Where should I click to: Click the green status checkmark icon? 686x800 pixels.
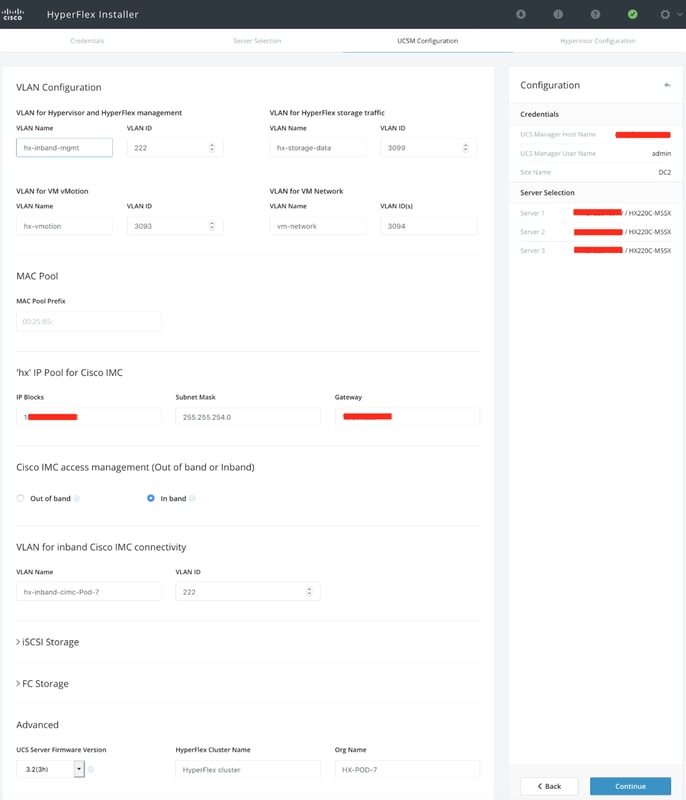[632, 14]
